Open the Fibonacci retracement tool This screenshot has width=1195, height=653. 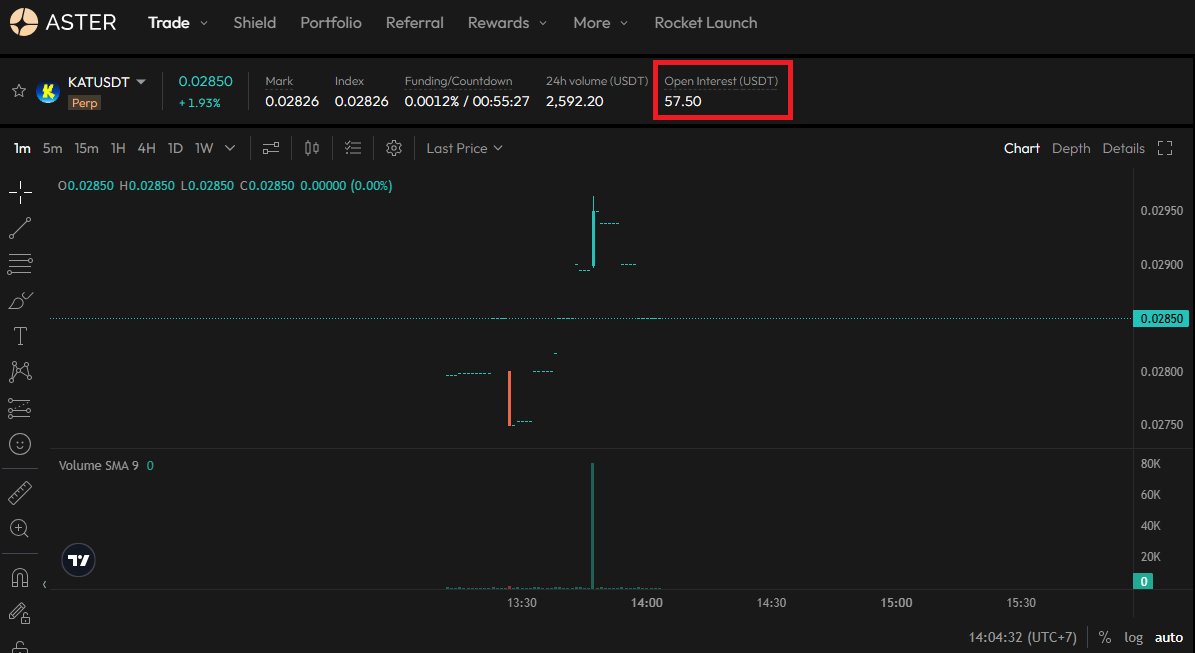point(20,265)
